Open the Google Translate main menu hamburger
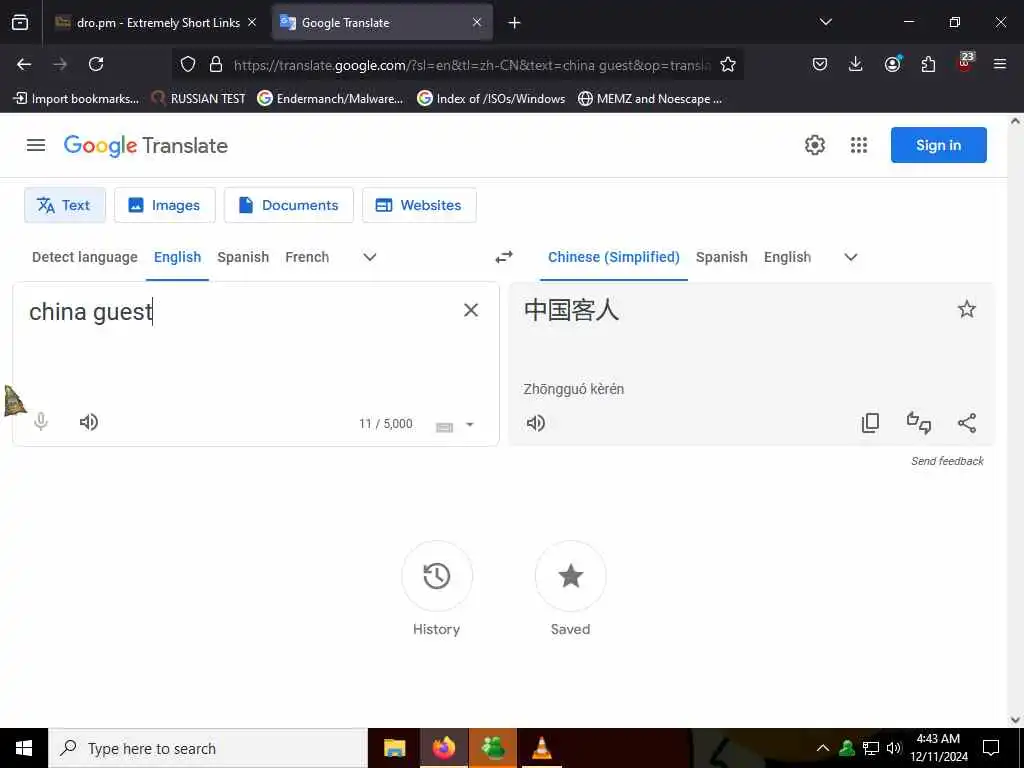Image resolution: width=1024 pixels, height=768 pixels. tap(36, 145)
